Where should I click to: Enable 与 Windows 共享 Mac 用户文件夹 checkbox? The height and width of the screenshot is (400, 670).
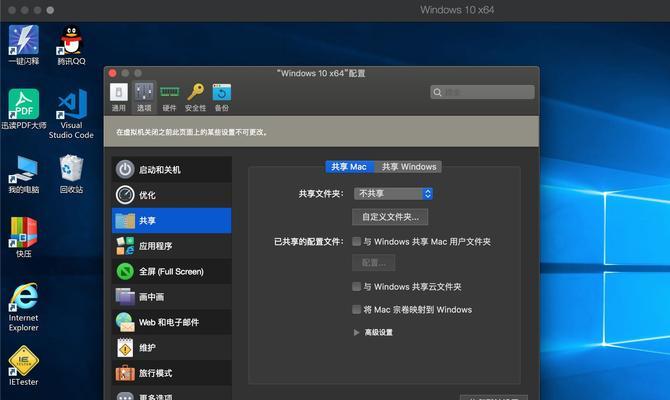click(356, 241)
